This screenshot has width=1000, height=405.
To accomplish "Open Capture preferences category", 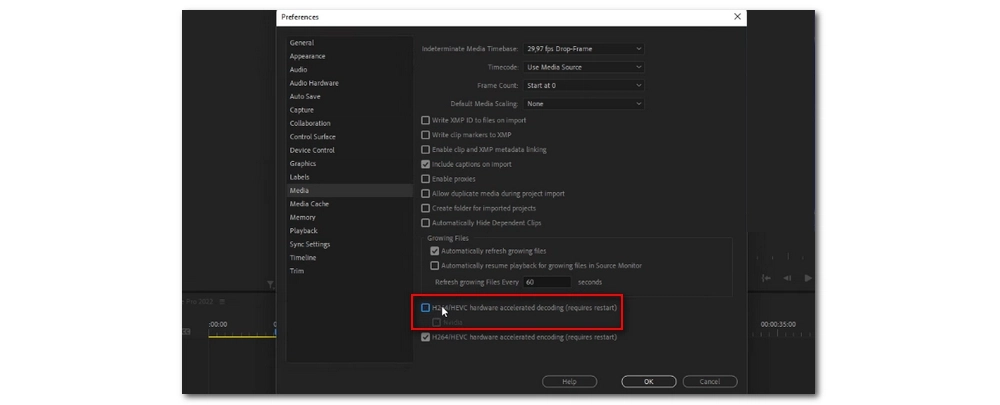I will pyautogui.click(x=302, y=110).
